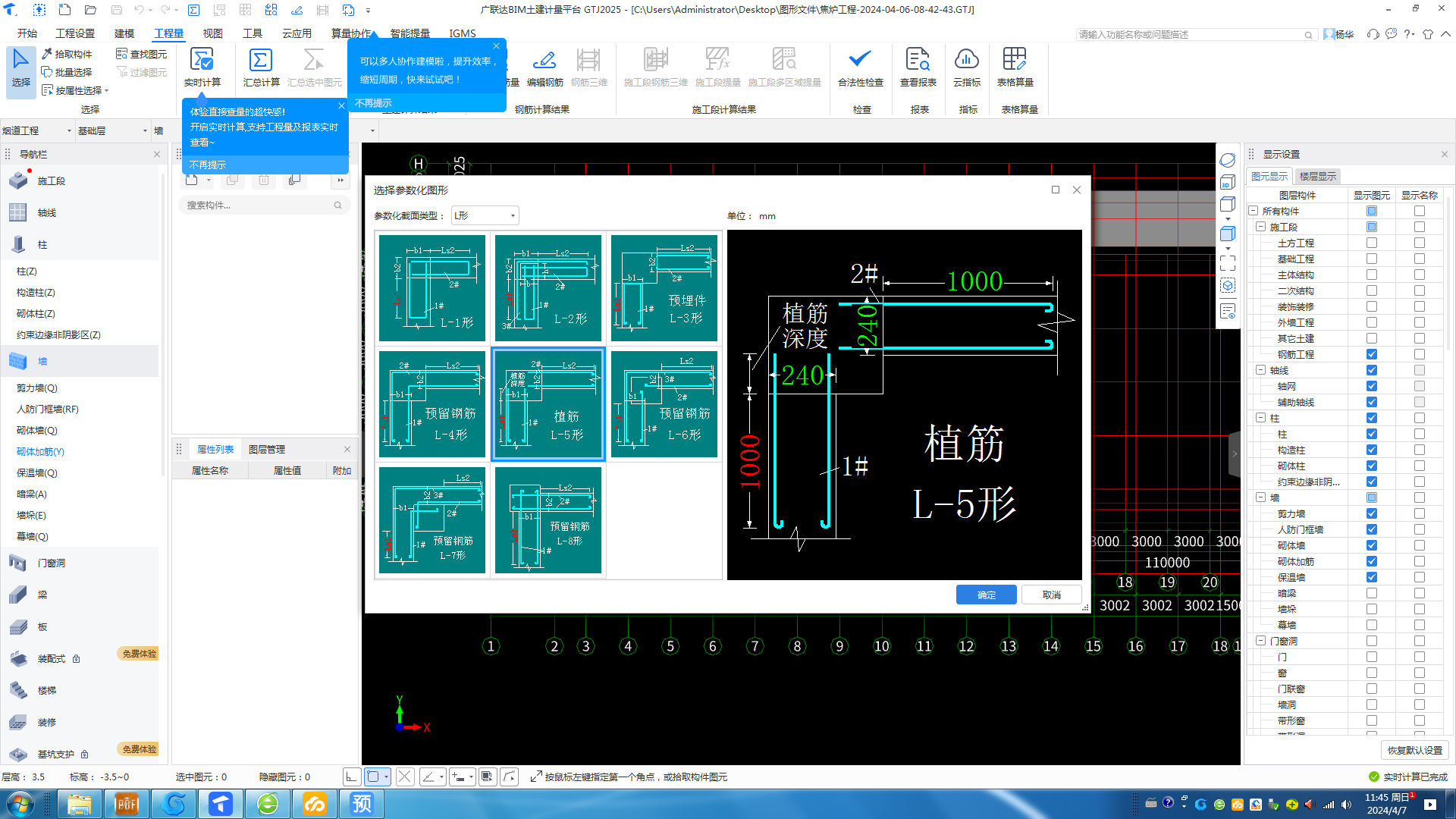Open 工程设置 ribbon tab
The width and height of the screenshot is (1456, 819).
[76, 33]
